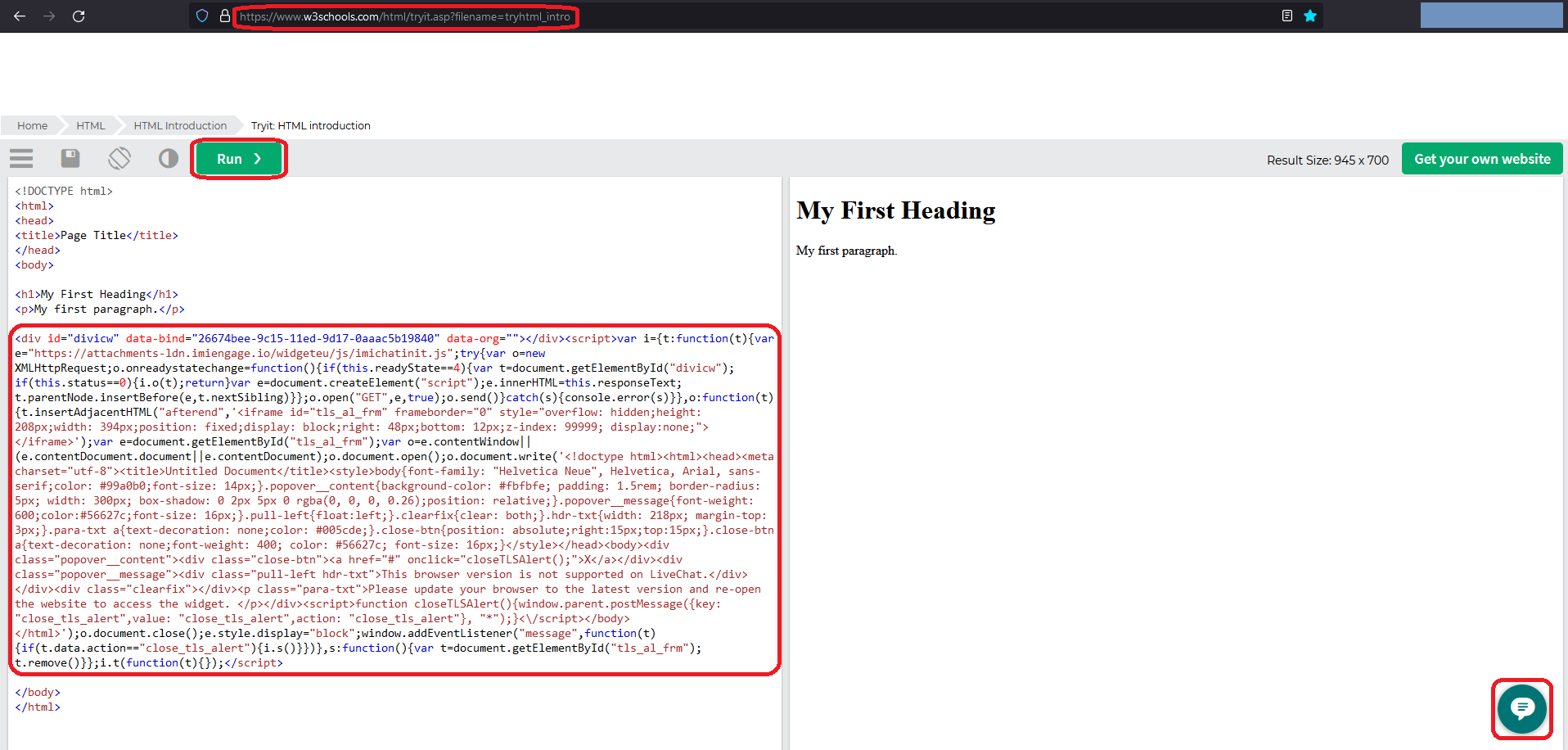The image size is (1568, 750).
Task: Click the div id="divicw" code line
Action: (394, 338)
